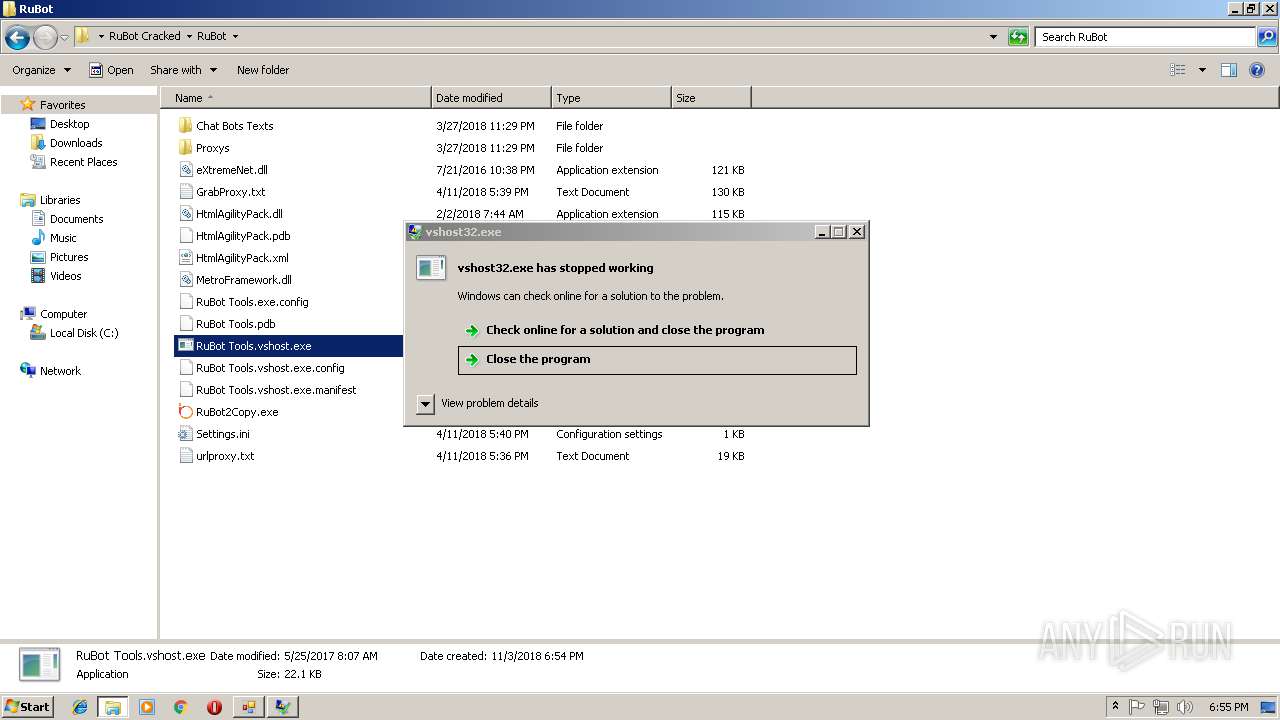The image size is (1280, 720).
Task: Choose Check online for a solution
Action: 657,330
